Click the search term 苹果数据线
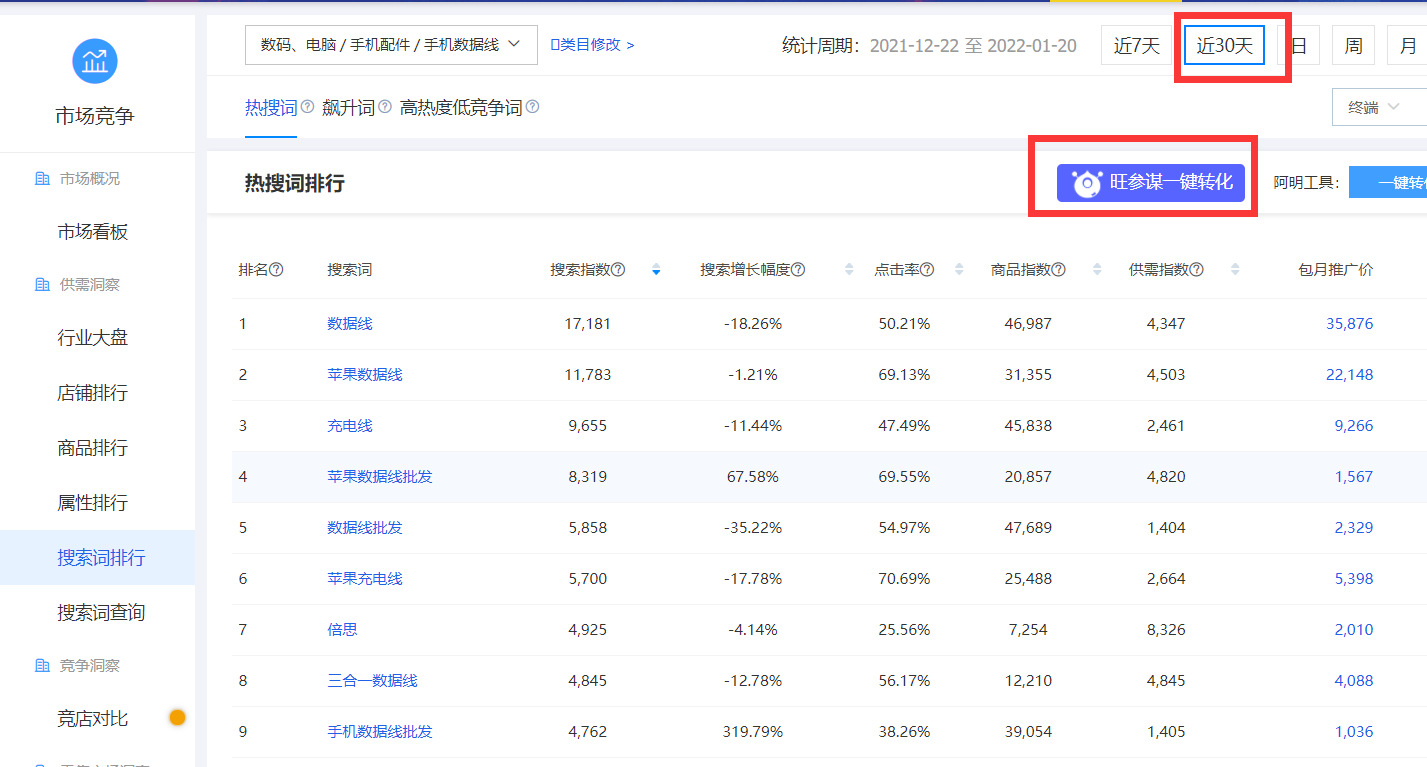The width and height of the screenshot is (1427, 767). point(365,375)
